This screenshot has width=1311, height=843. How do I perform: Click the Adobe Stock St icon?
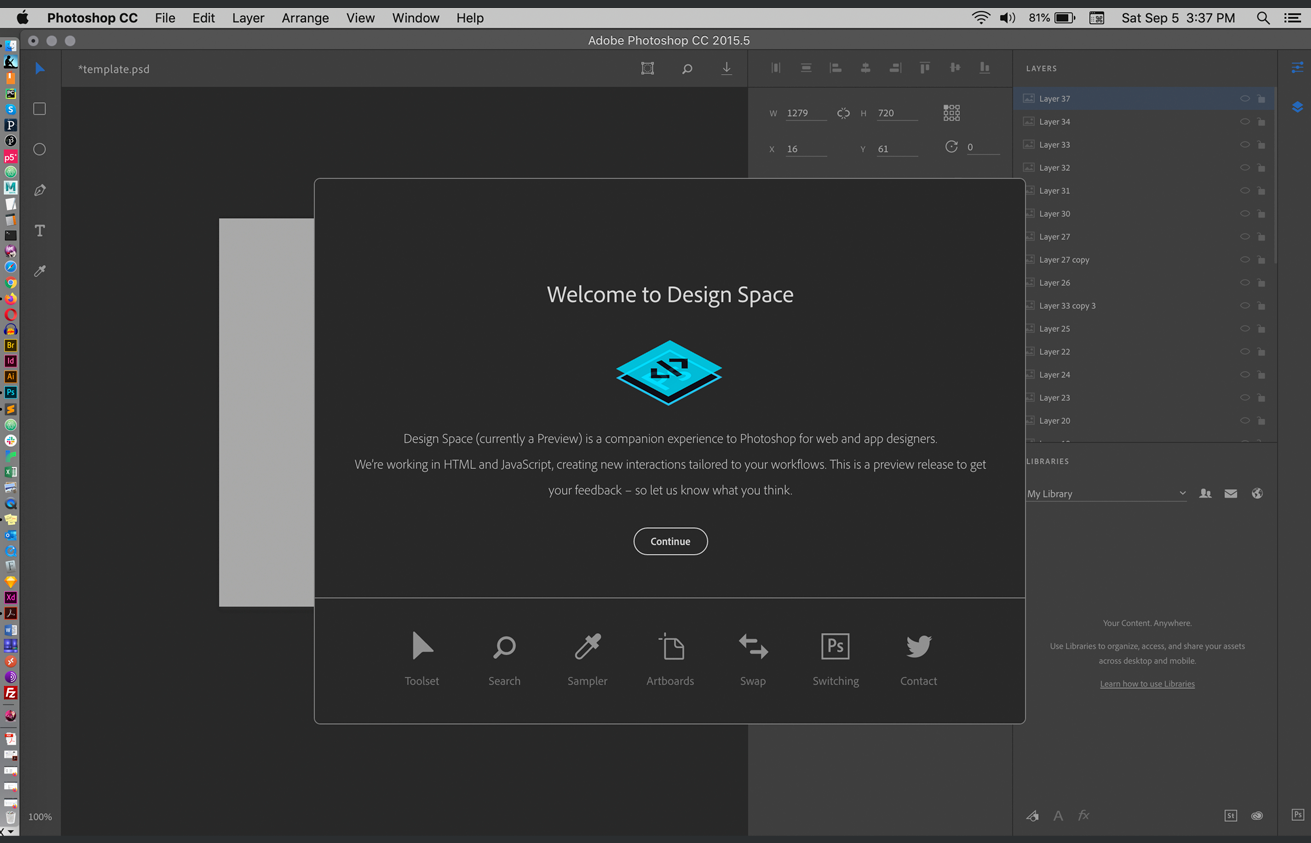(x=1231, y=816)
